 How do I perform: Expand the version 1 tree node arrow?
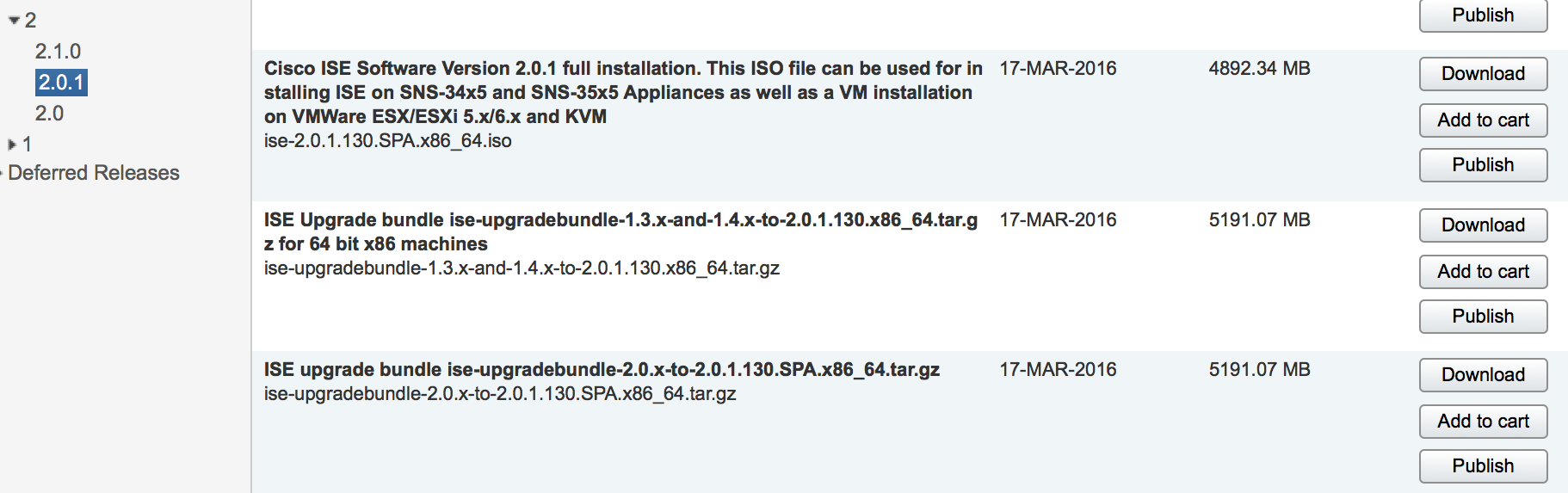click(12, 145)
